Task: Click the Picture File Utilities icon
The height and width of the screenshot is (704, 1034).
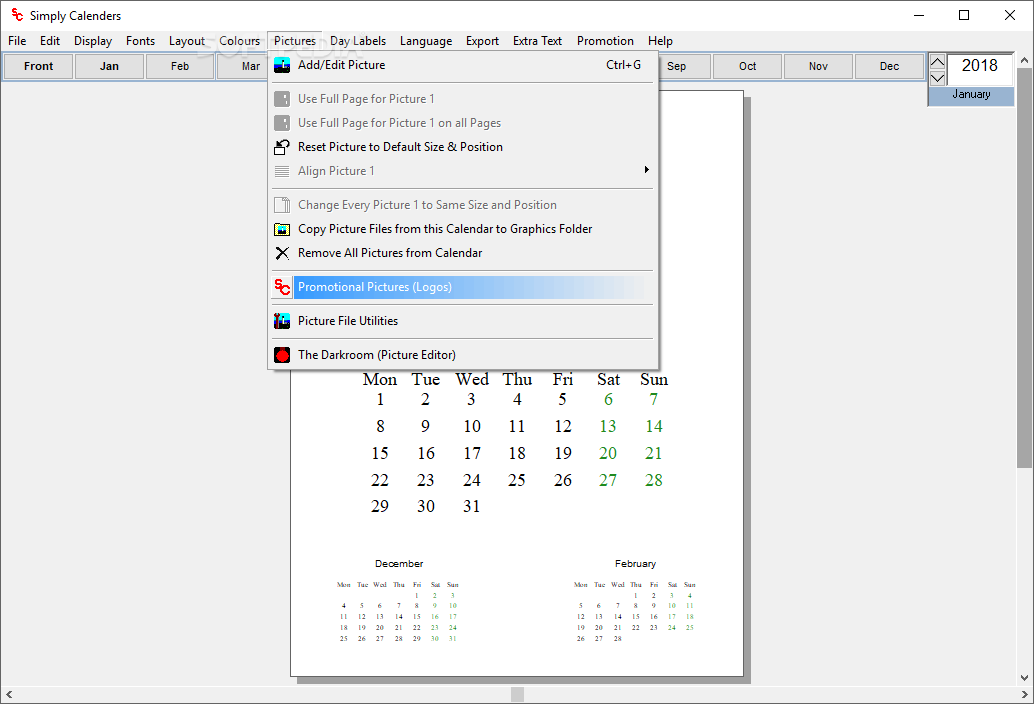Action: tap(282, 321)
